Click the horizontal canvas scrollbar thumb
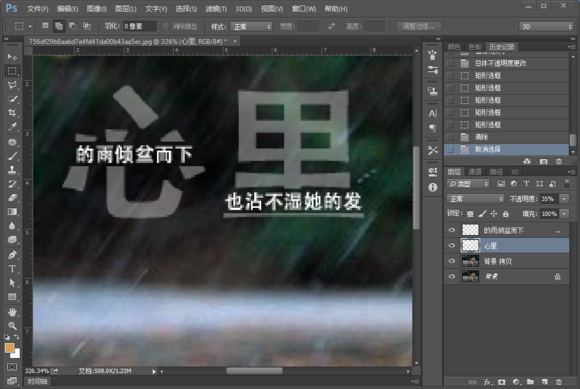Viewport: 580px width, 389px height. (x=254, y=371)
